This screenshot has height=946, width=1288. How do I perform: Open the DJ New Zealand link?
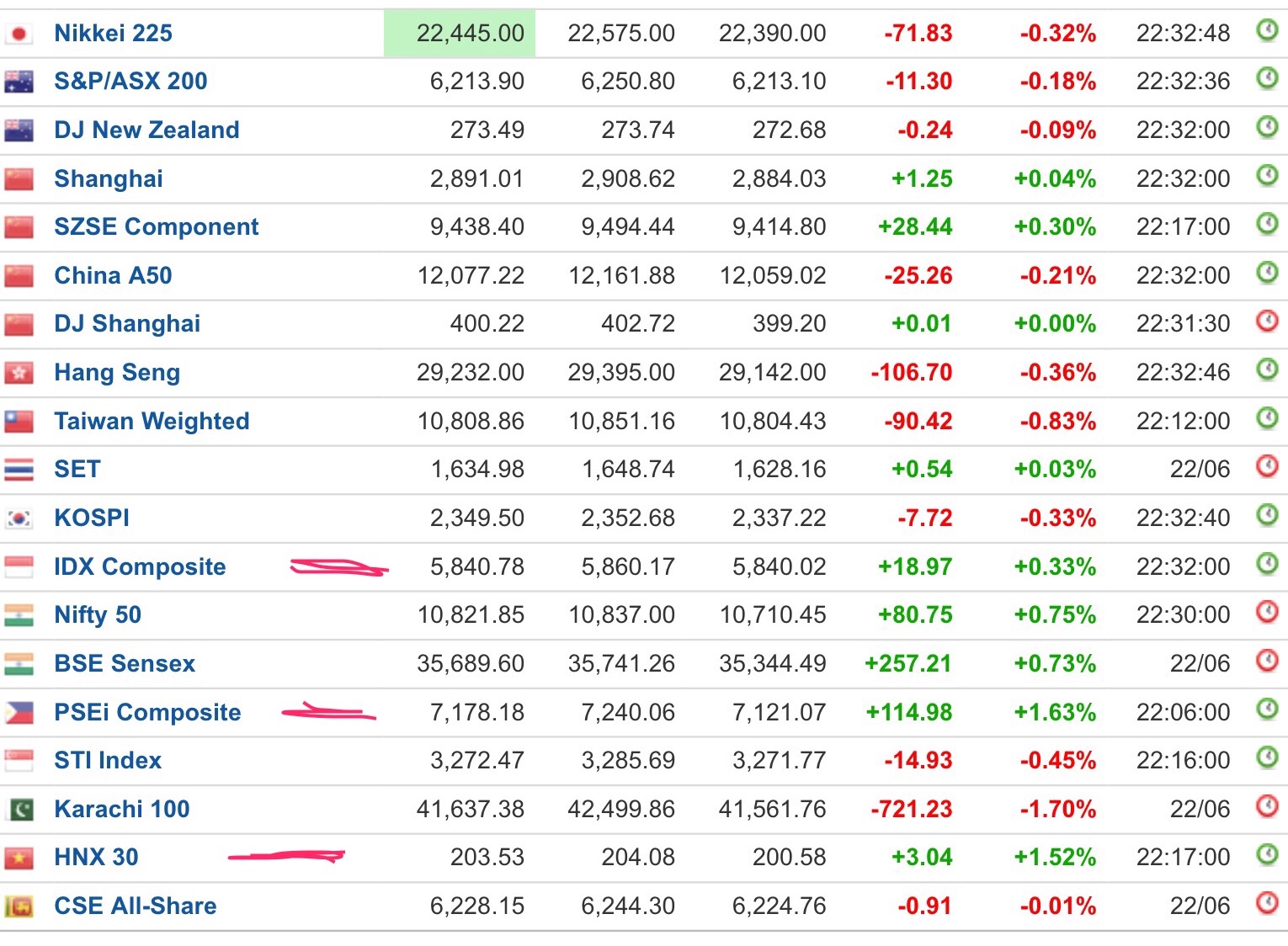(x=146, y=130)
